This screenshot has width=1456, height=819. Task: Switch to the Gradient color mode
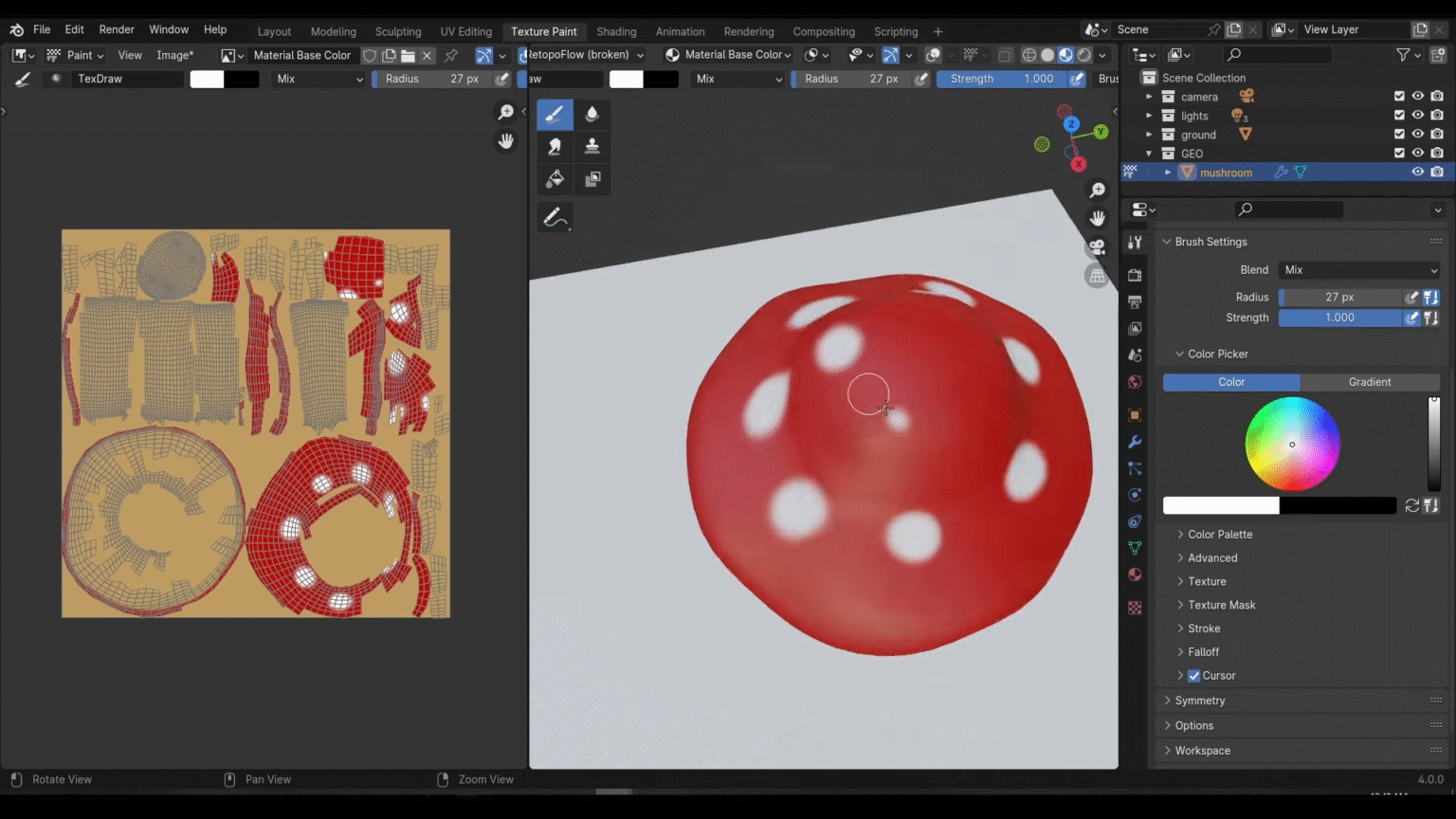1370,381
